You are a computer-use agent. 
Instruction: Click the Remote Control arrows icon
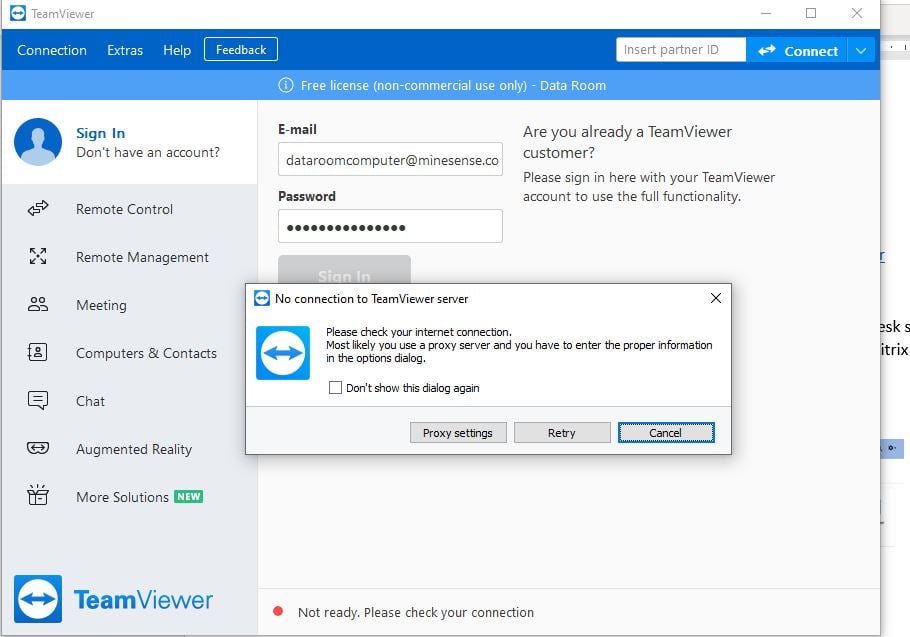coord(38,208)
